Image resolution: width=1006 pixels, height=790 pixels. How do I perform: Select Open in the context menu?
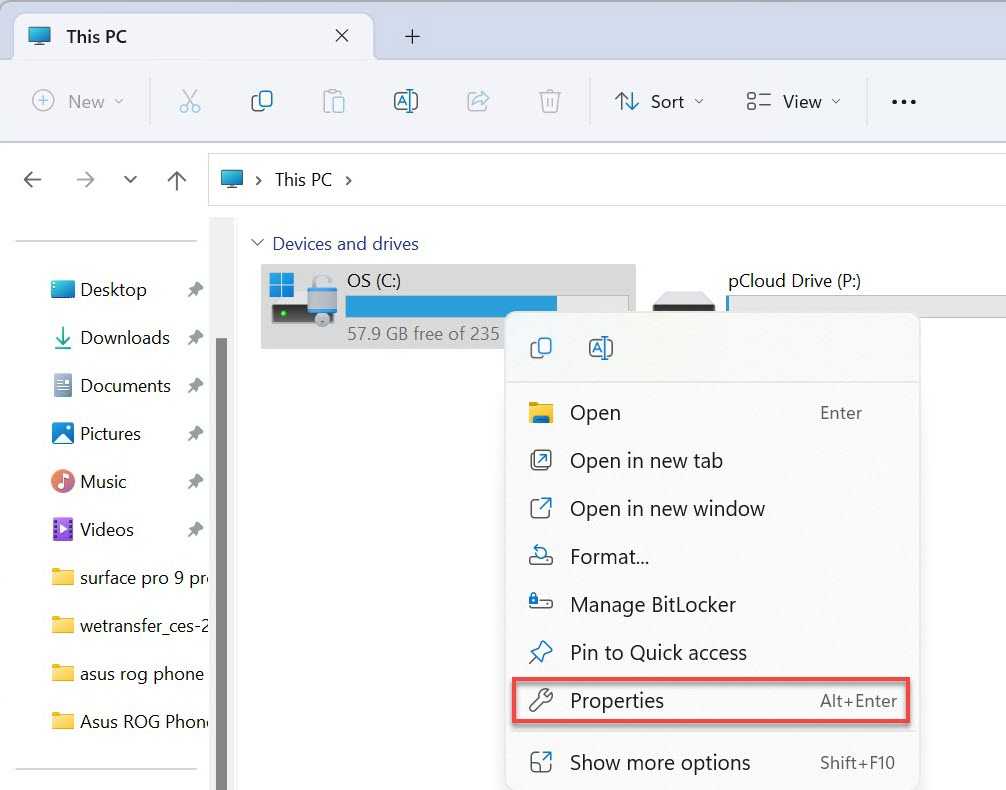tap(712, 413)
